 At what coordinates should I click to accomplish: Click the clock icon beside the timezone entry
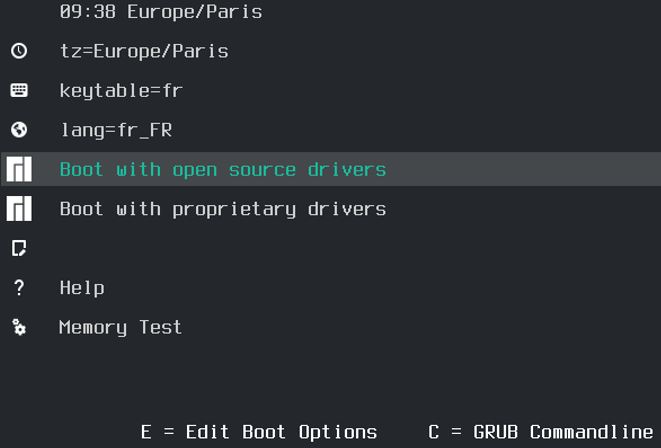click(19, 51)
